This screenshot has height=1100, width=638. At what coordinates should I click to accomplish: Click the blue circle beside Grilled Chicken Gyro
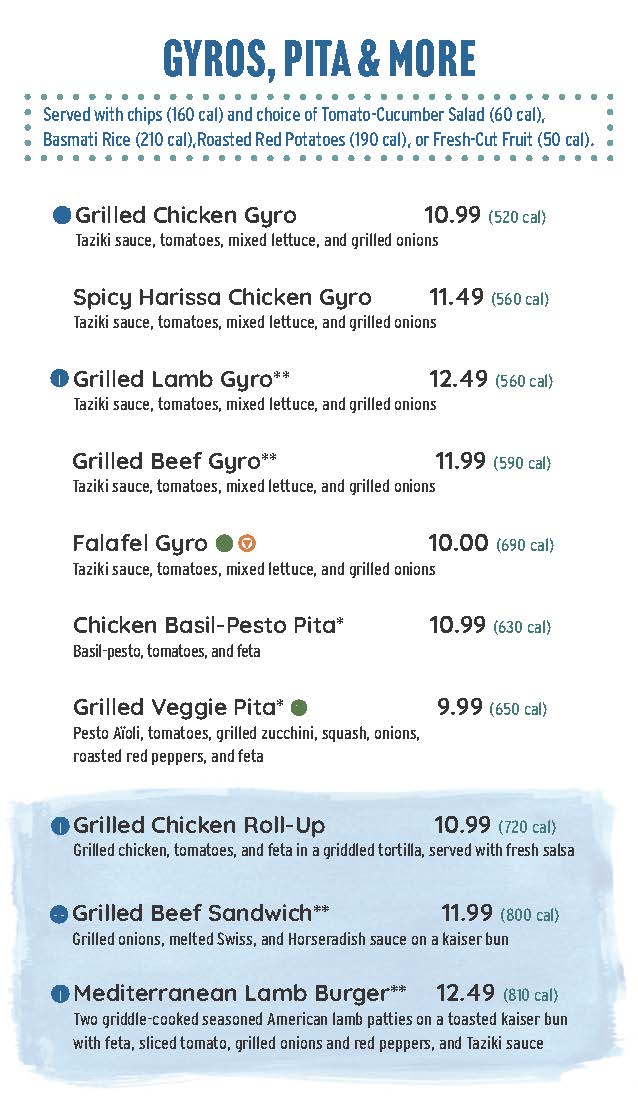click(x=61, y=215)
